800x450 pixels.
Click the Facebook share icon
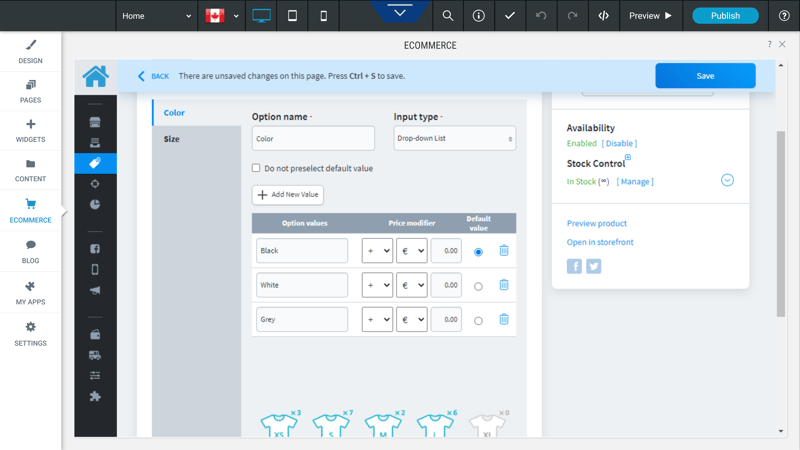tap(575, 266)
